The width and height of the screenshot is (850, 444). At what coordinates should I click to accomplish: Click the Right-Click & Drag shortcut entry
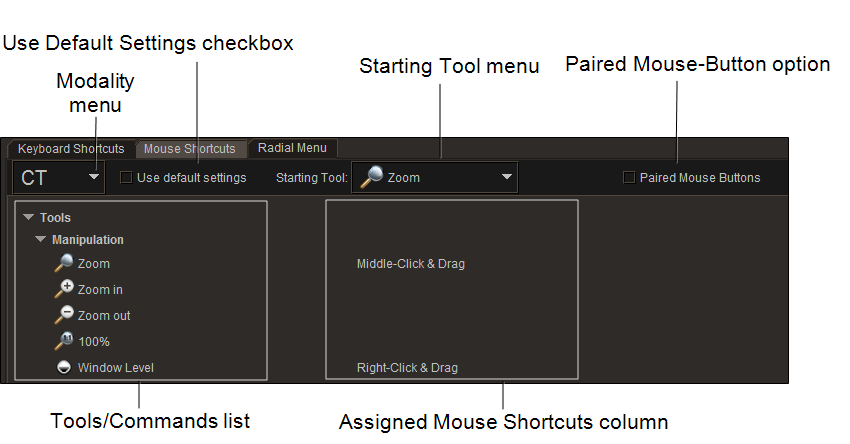(x=407, y=368)
